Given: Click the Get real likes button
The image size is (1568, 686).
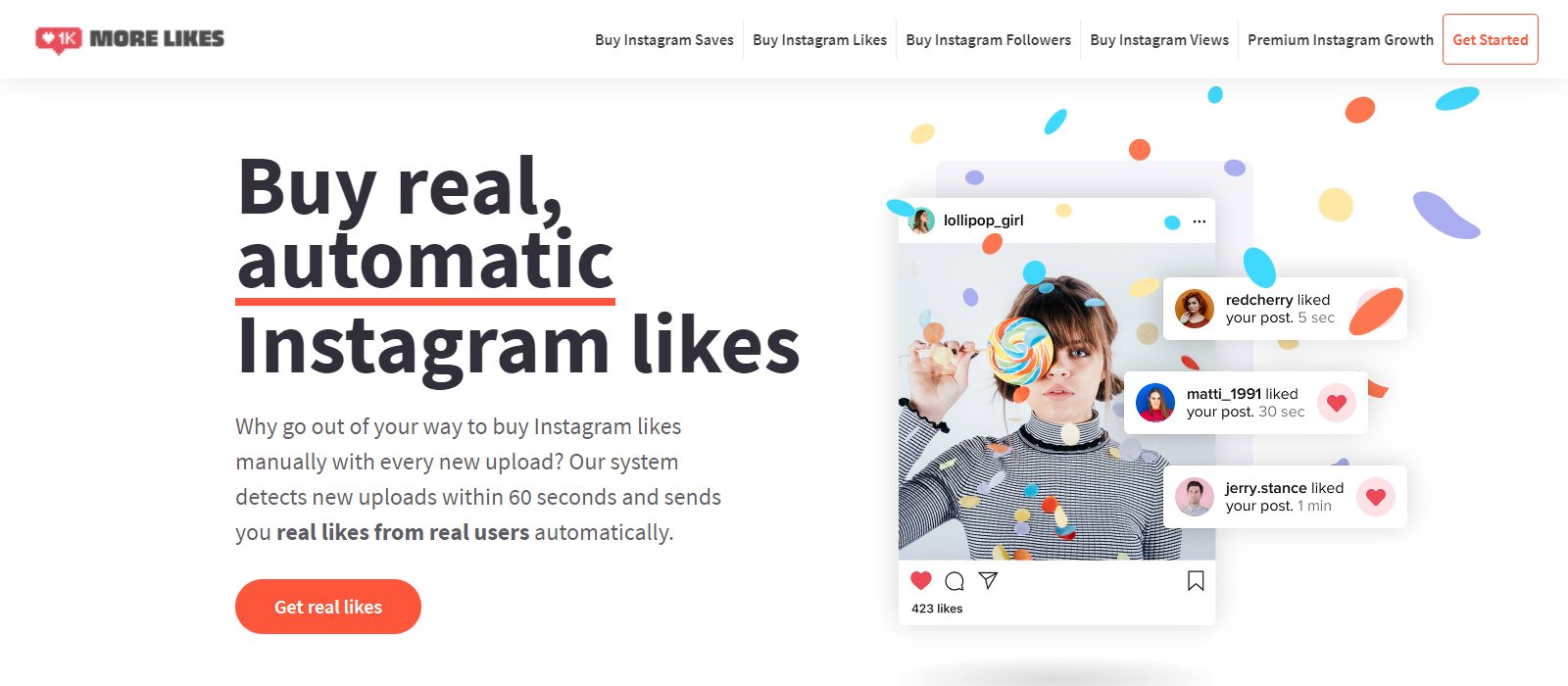Looking at the screenshot, I should tap(328, 607).
